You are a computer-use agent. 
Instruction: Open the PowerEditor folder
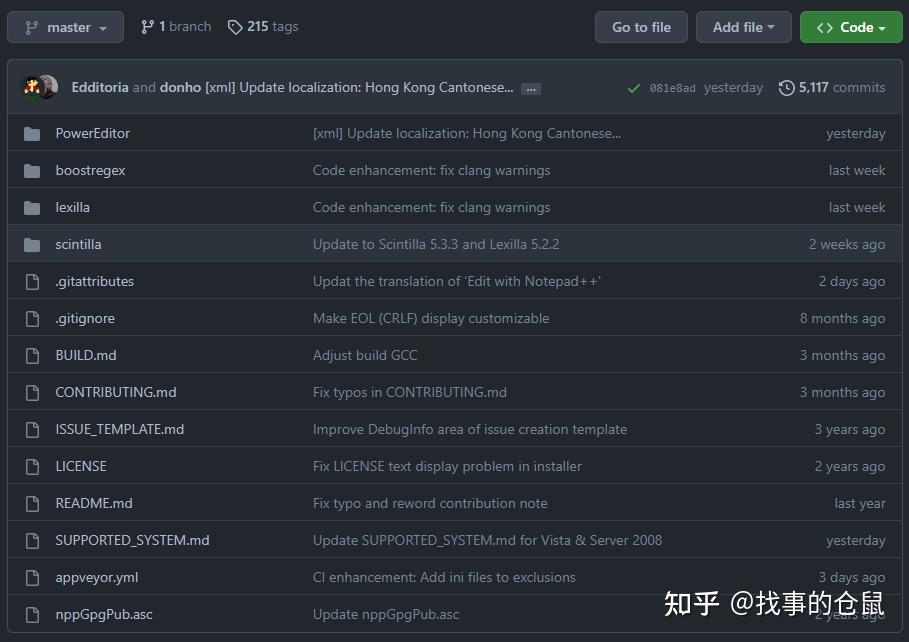point(93,133)
